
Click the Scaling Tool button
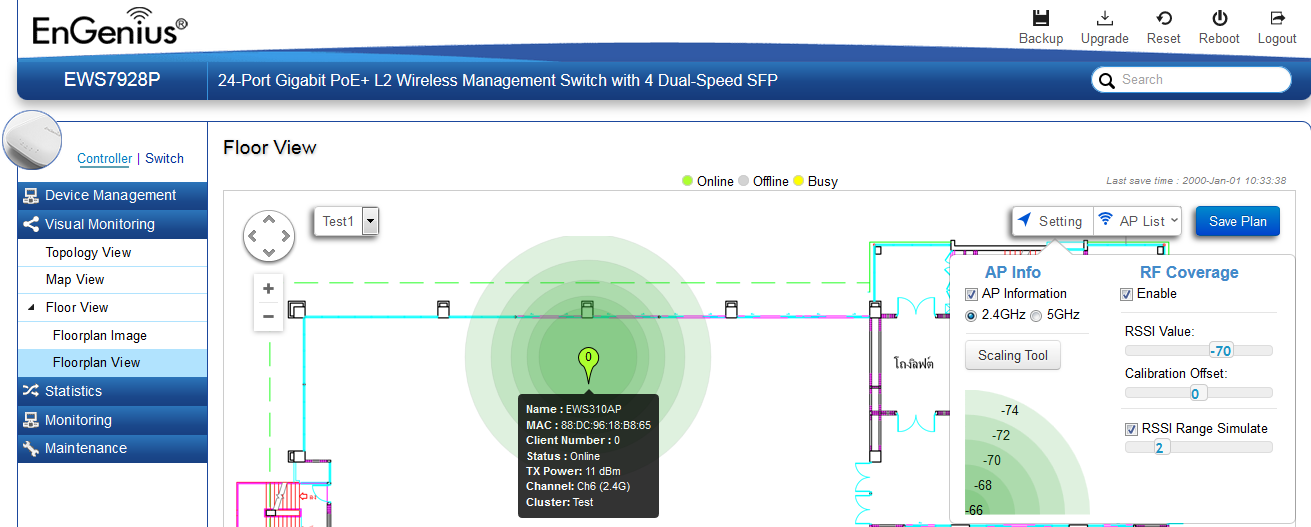point(1013,355)
